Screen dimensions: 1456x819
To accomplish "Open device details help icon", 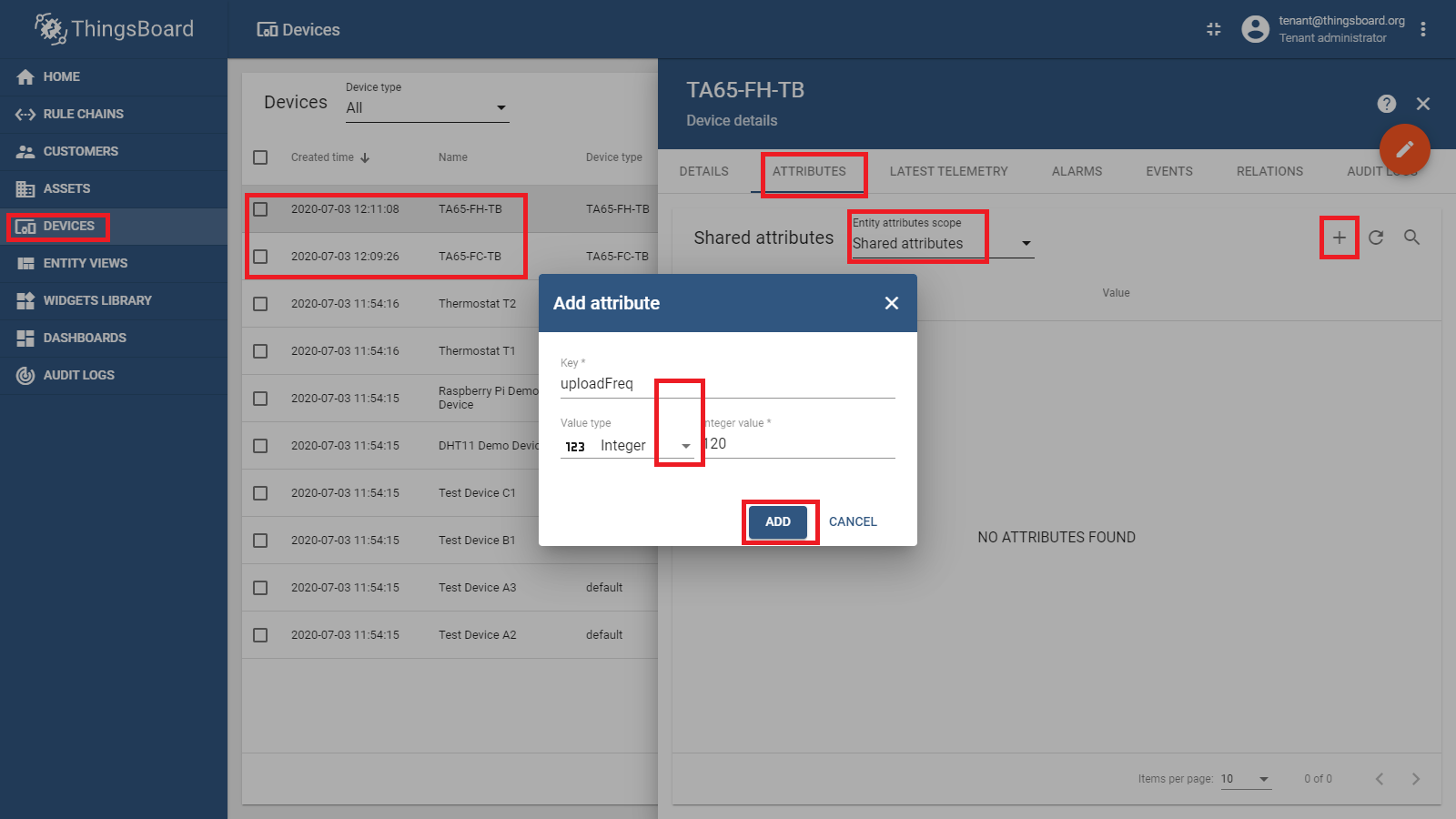I will pyautogui.click(x=1387, y=104).
